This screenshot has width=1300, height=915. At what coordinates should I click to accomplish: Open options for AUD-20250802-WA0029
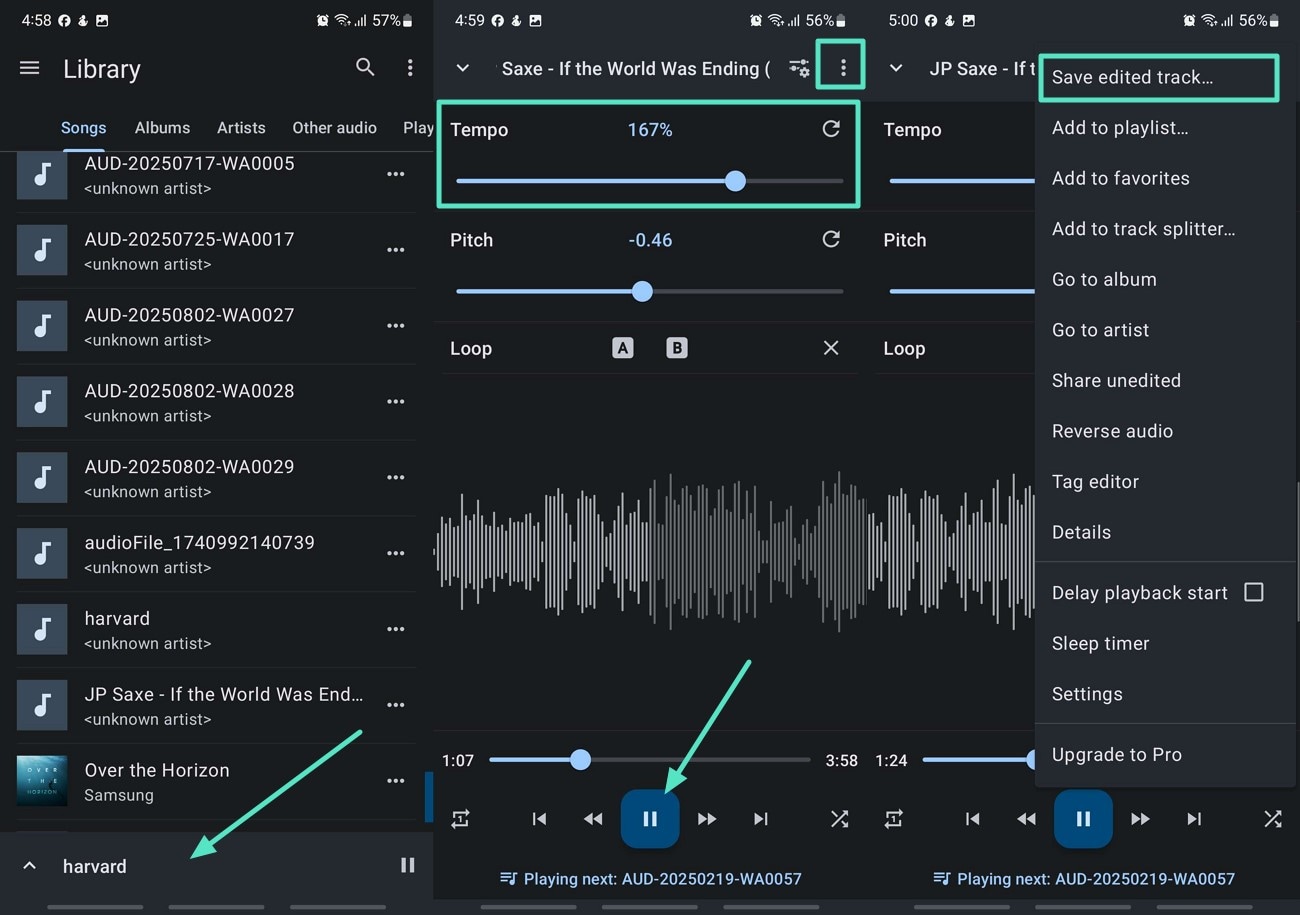click(x=396, y=477)
